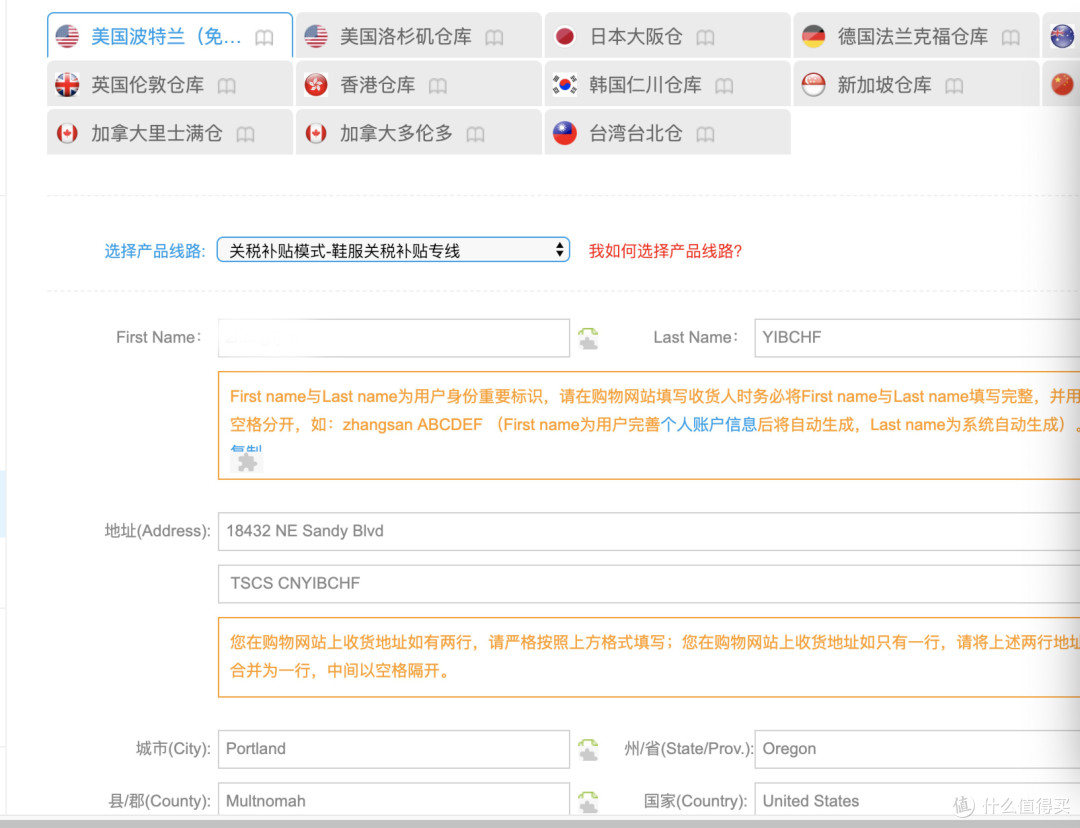Viewport: 1080px width, 828px height.
Task: Open the 个人账户信息 link
Action: (709, 424)
